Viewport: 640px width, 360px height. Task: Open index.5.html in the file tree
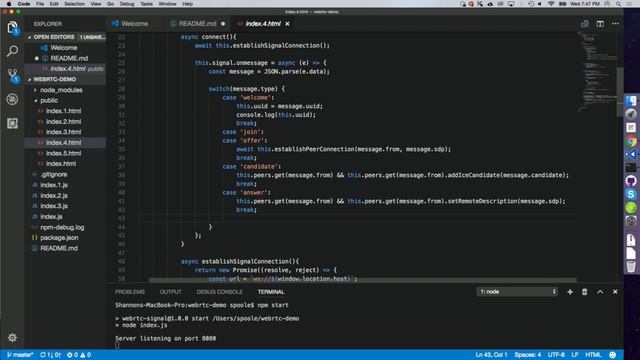coord(63,153)
